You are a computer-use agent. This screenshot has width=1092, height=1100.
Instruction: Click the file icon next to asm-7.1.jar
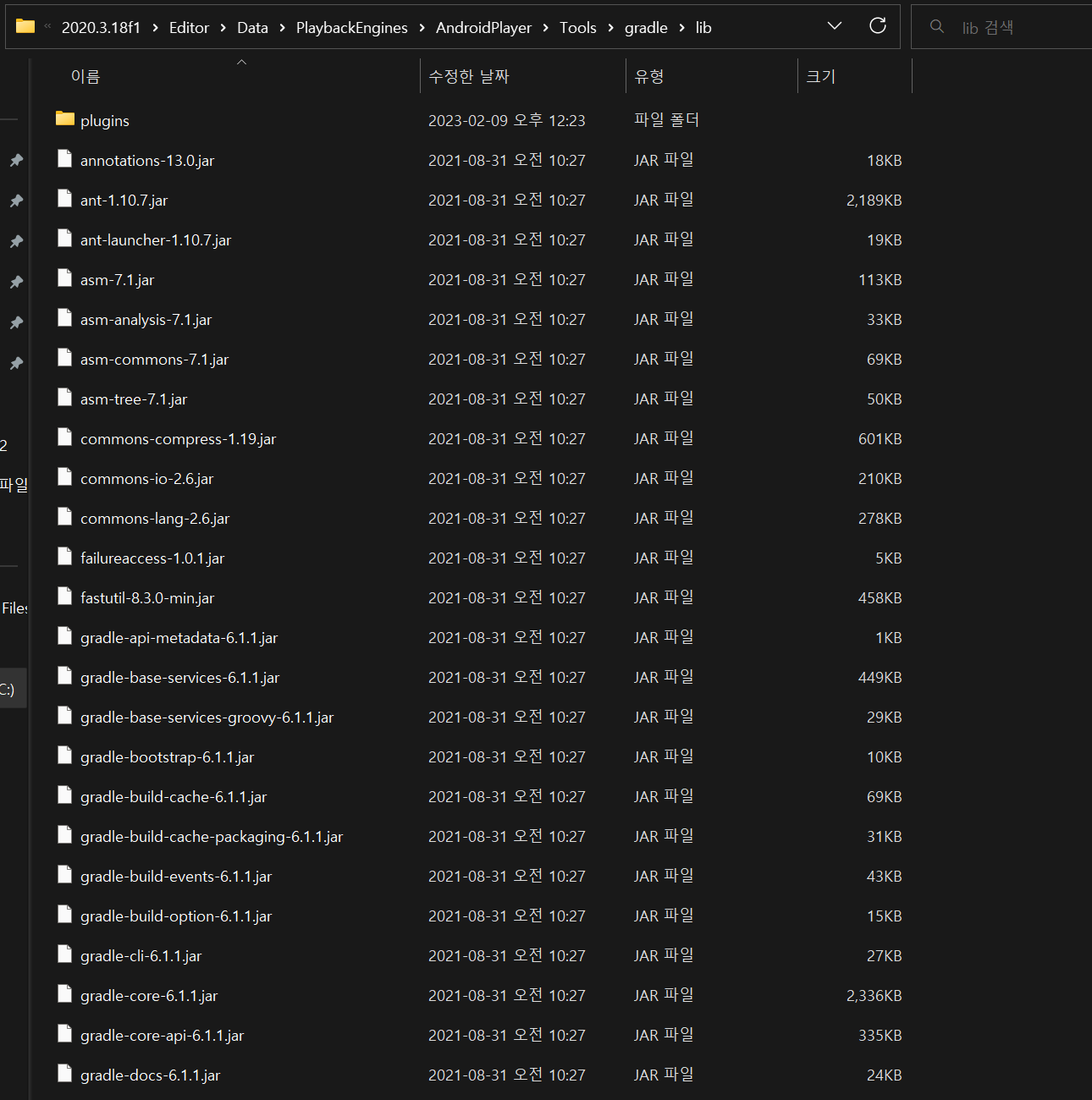64,278
